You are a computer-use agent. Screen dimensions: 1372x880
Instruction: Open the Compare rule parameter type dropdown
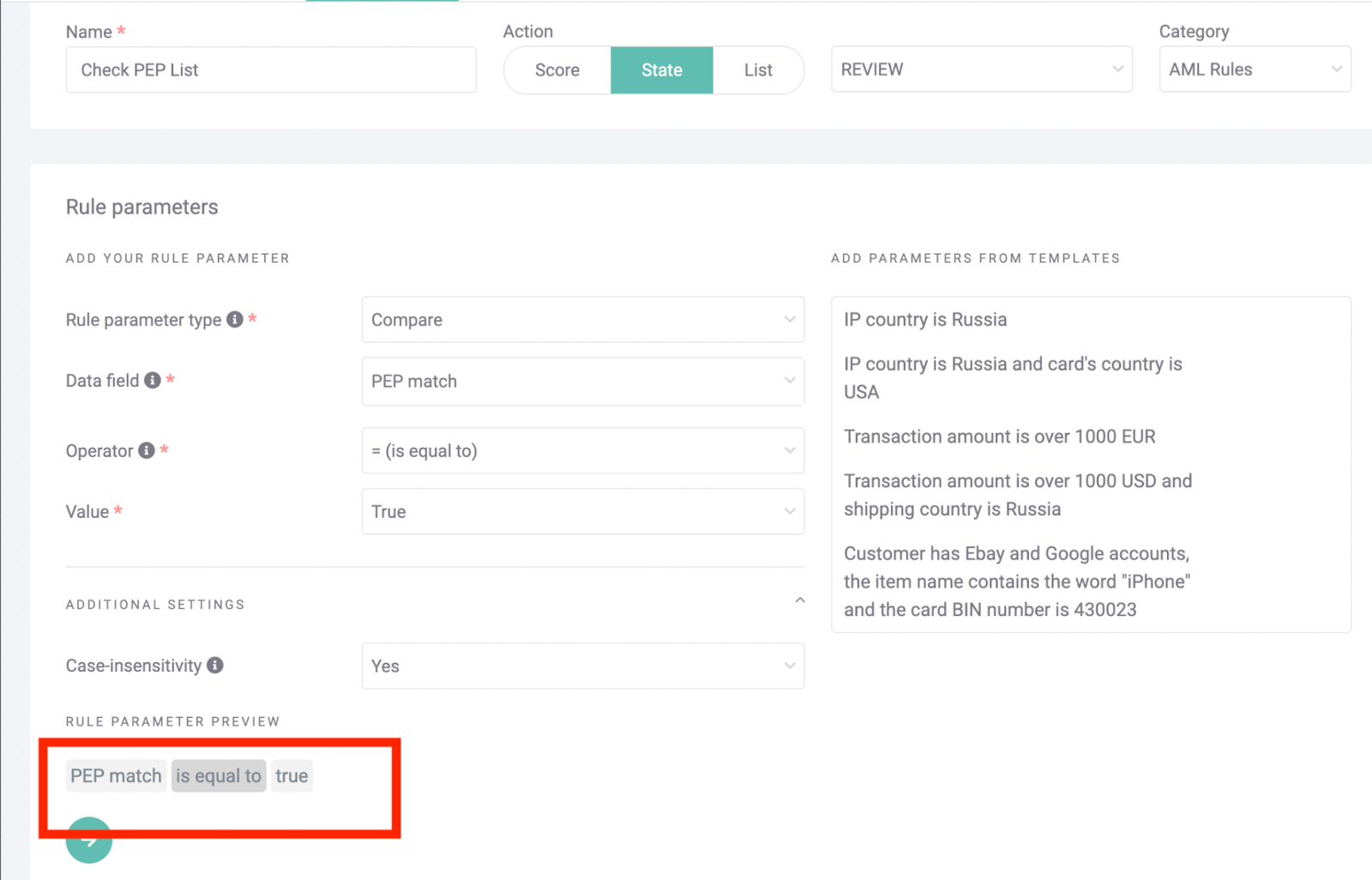[582, 319]
